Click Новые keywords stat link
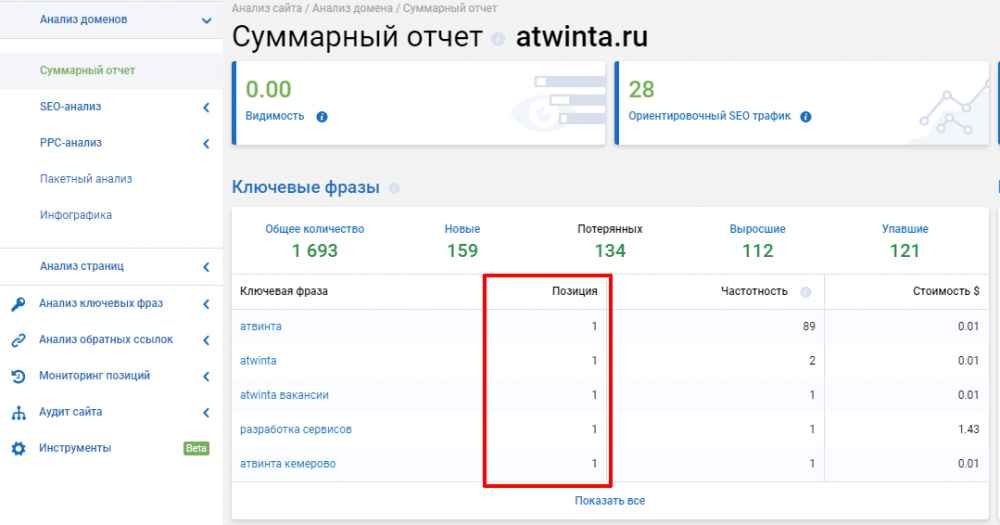 click(x=462, y=229)
